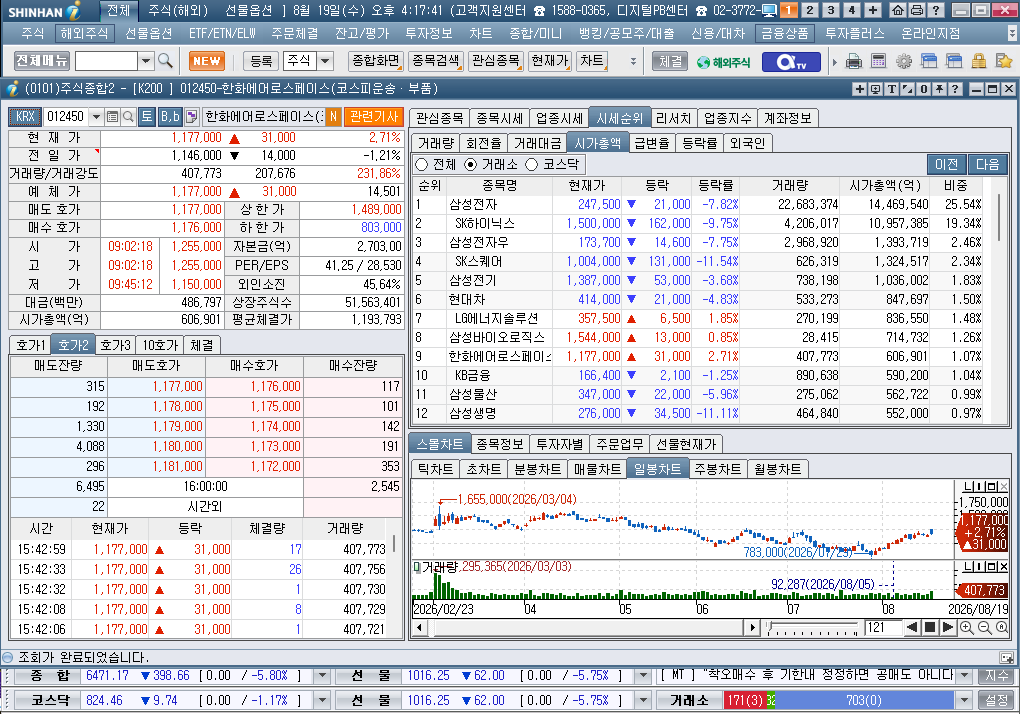Expand the menu bar overflow arrow at far right

point(1012,33)
